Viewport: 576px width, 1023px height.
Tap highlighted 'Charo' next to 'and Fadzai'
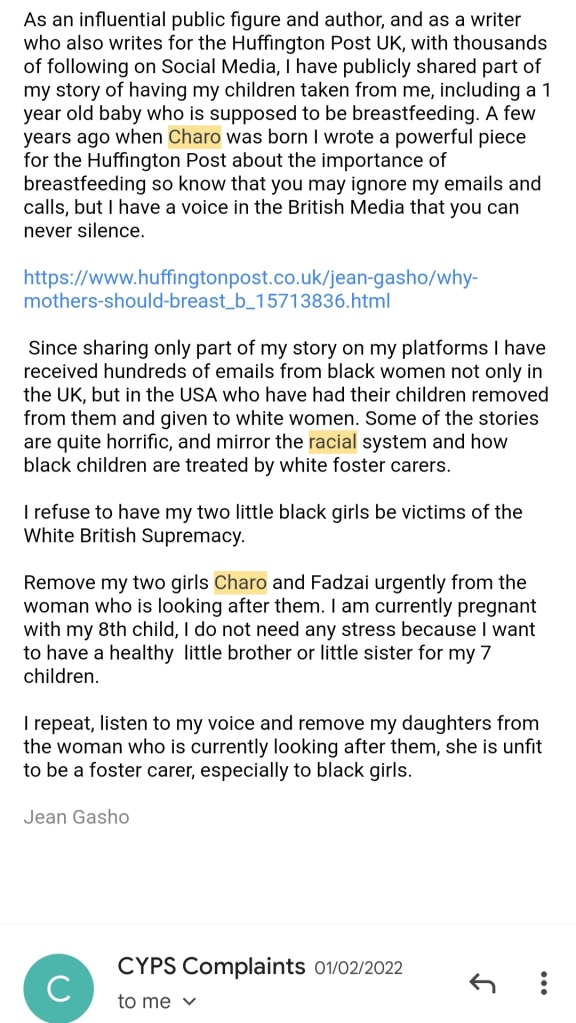tap(241, 581)
